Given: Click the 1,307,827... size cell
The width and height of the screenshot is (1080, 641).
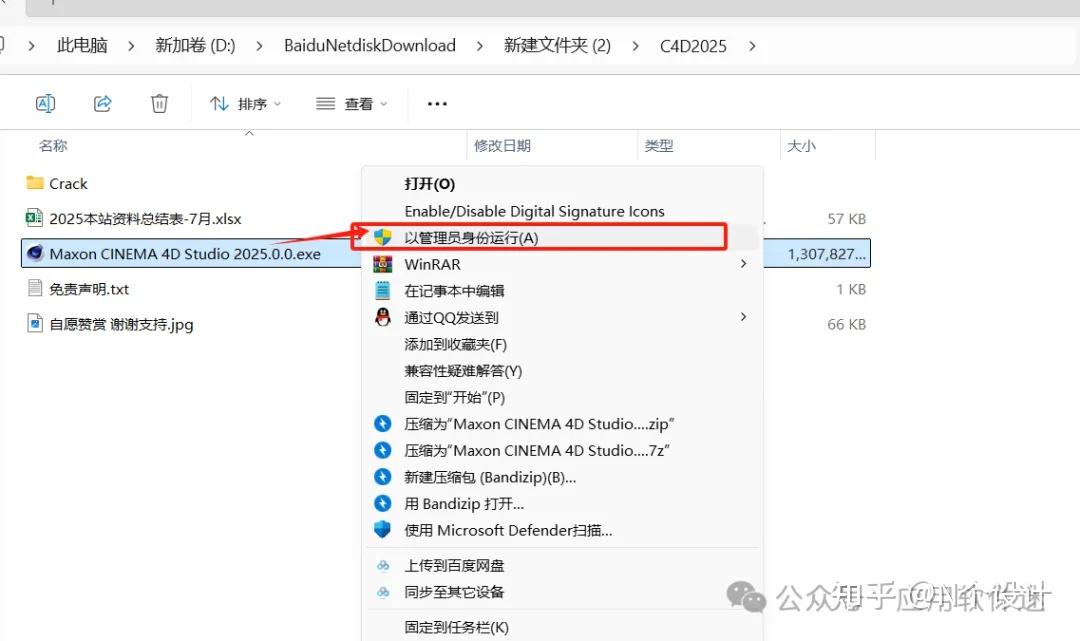Looking at the screenshot, I should tap(827, 254).
